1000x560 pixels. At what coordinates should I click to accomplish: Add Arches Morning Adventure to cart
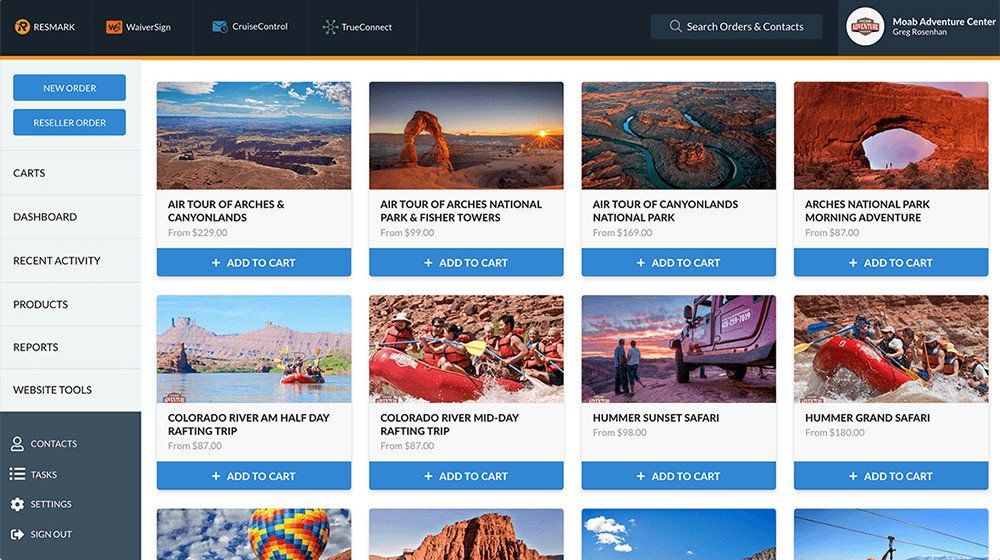(x=891, y=262)
